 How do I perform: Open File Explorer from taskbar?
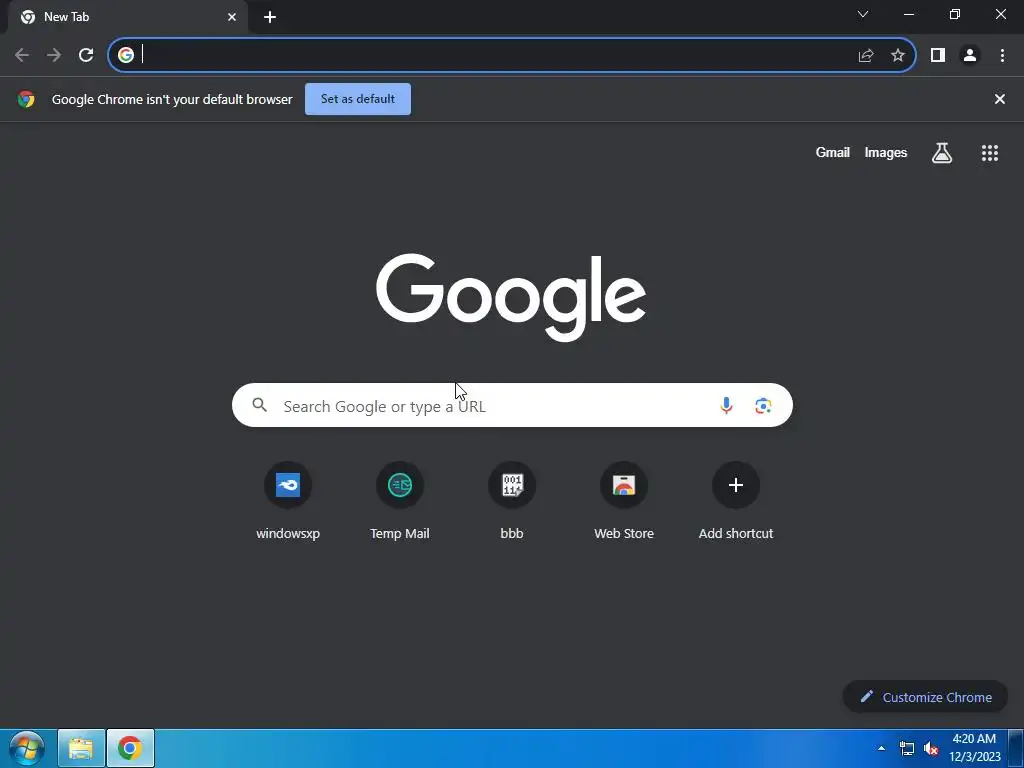pyautogui.click(x=81, y=748)
